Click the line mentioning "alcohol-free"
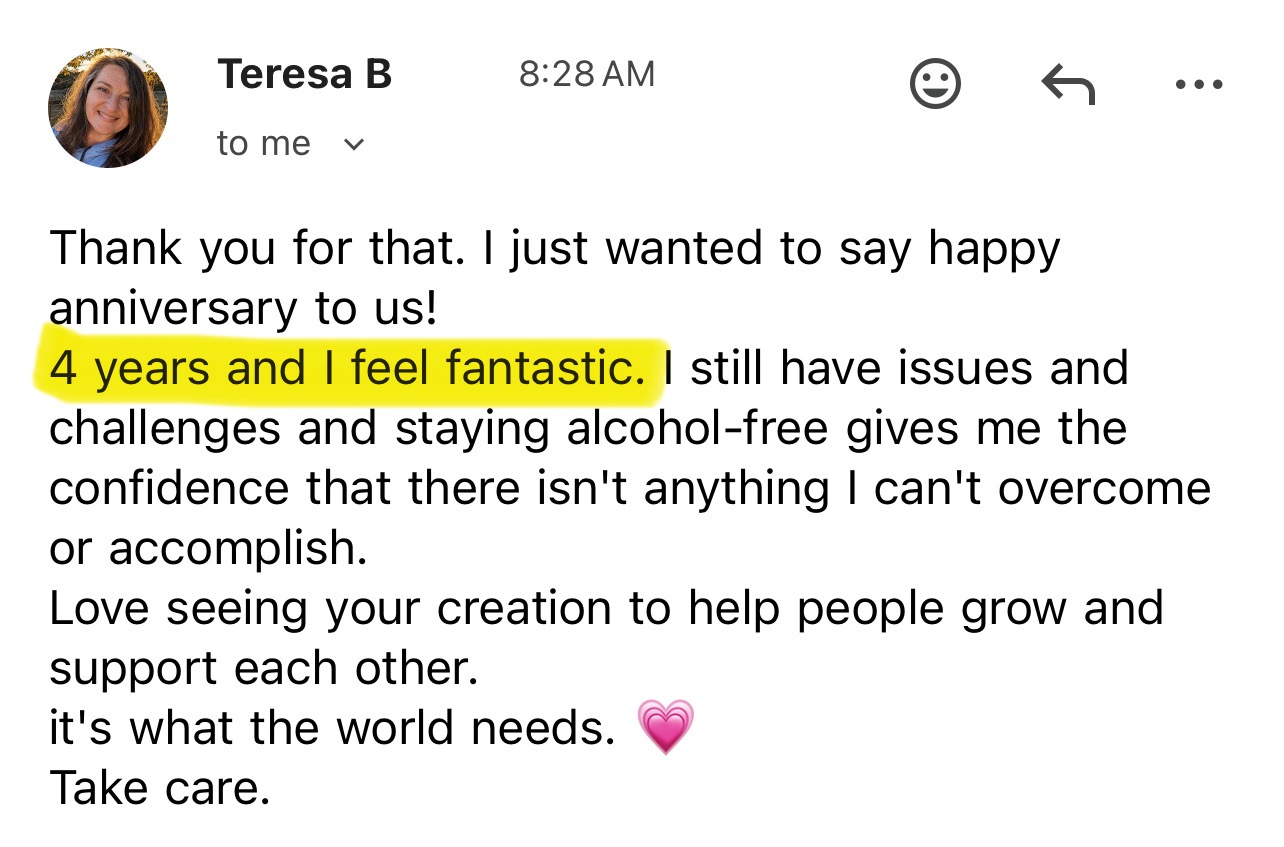Viewport: 1284px width, 847px height. click(x=588, y=428)
